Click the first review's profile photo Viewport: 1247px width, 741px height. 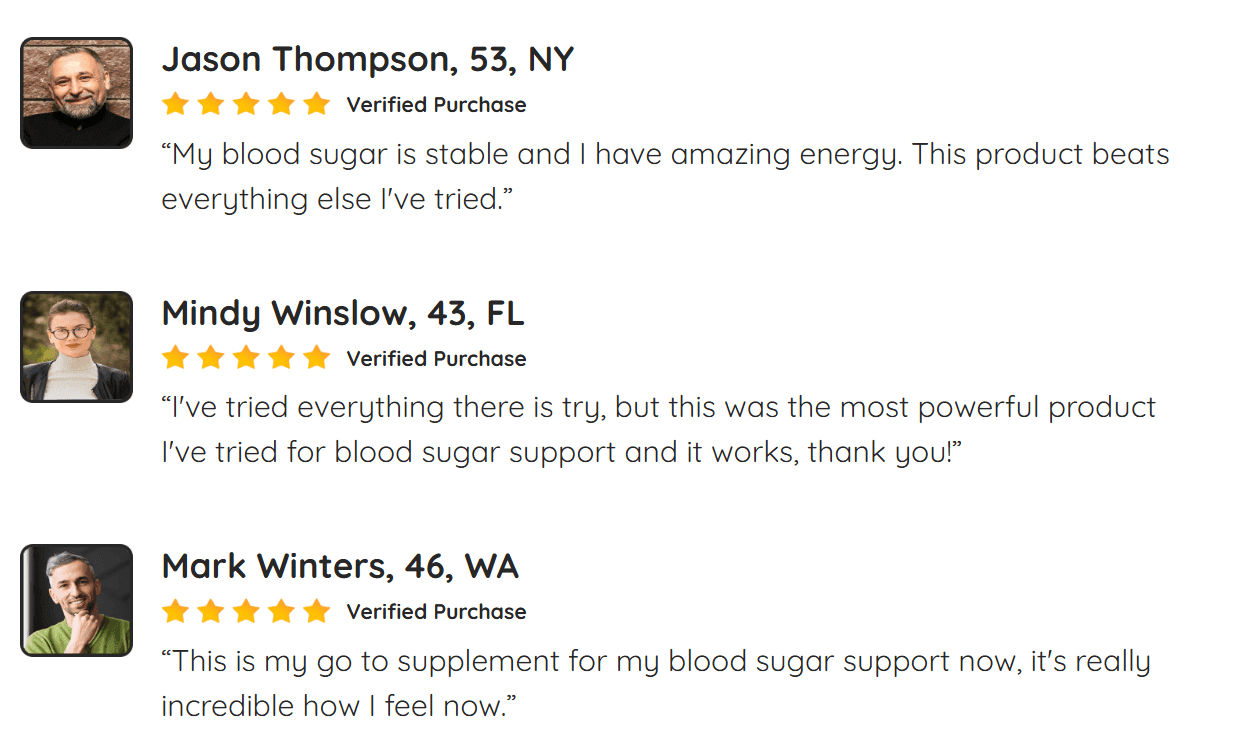pyautogui.click(x=76, y=93)
